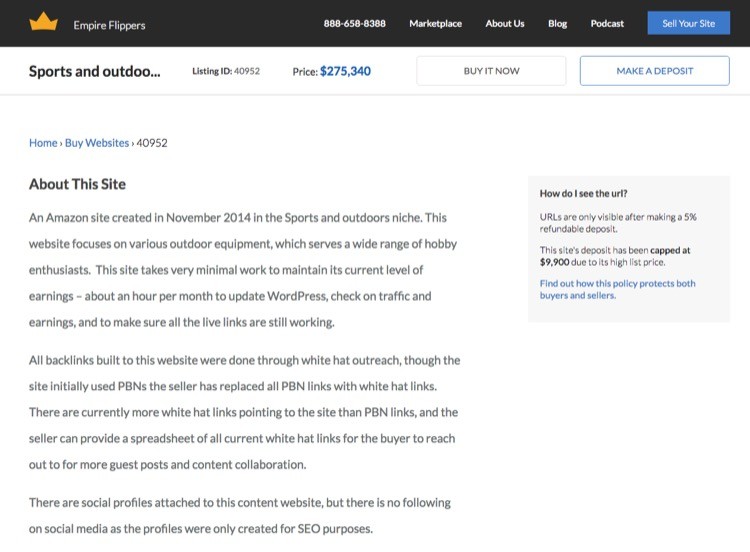750x552 pixels.
Task: Click the Make a Deposit button
Action: (654, 71)
